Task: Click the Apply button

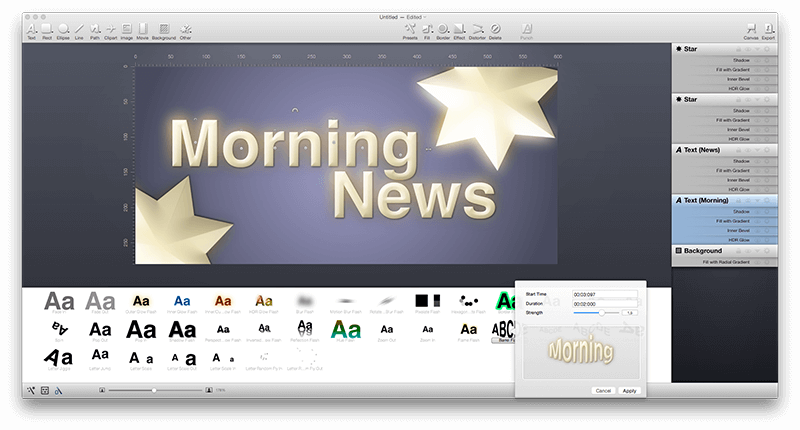Action: (630, 391)
